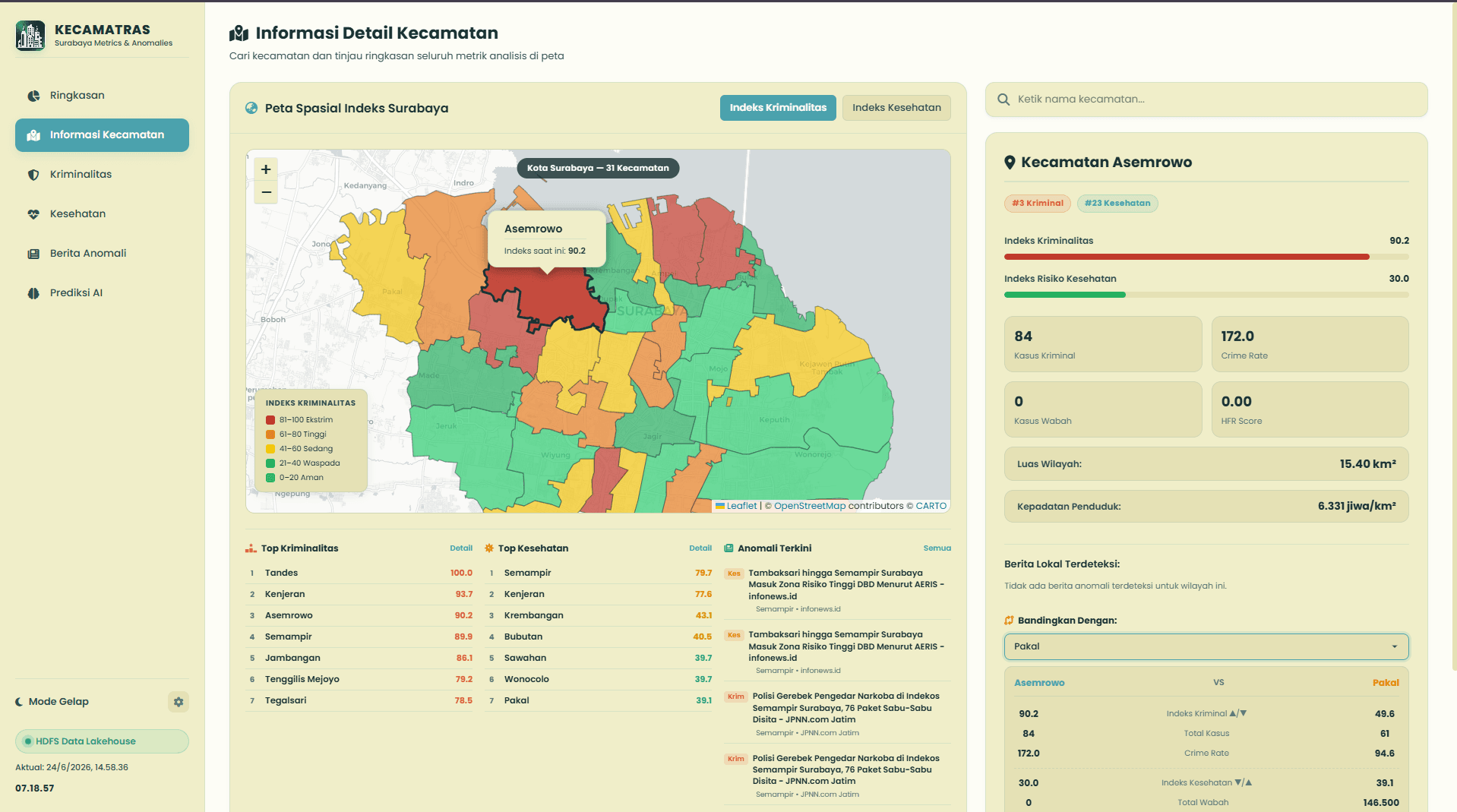Click the Ringkasan pie chart icon
This screenshot has width=1457, height=812.
tap(33, 96)
